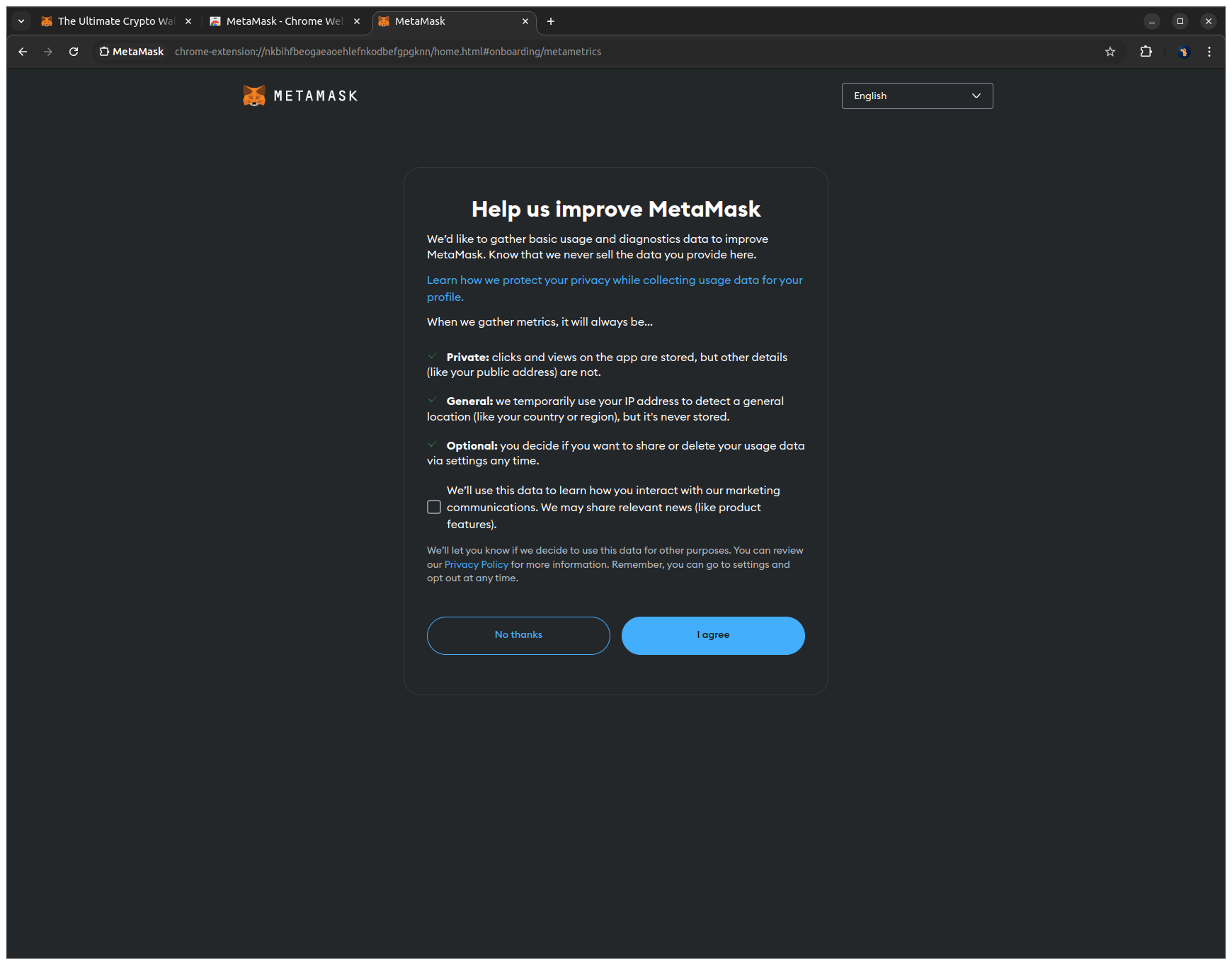
Task: Open the Chrome profile avatar
Action: (x=1183, y=52)
